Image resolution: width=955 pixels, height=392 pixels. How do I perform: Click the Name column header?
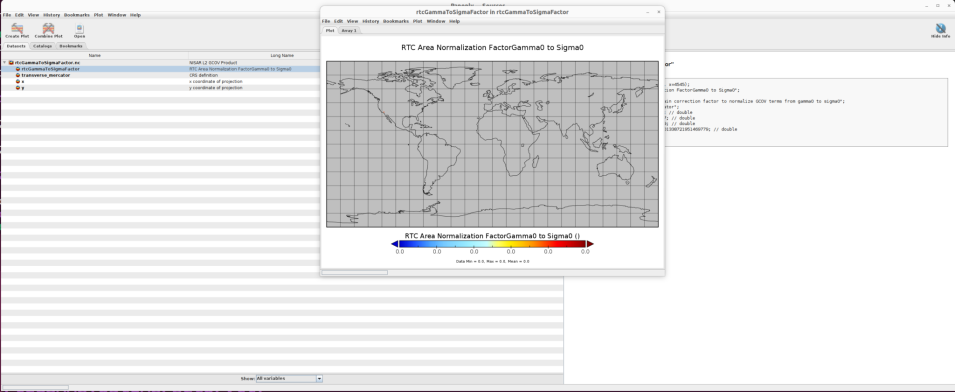(94, 55)
